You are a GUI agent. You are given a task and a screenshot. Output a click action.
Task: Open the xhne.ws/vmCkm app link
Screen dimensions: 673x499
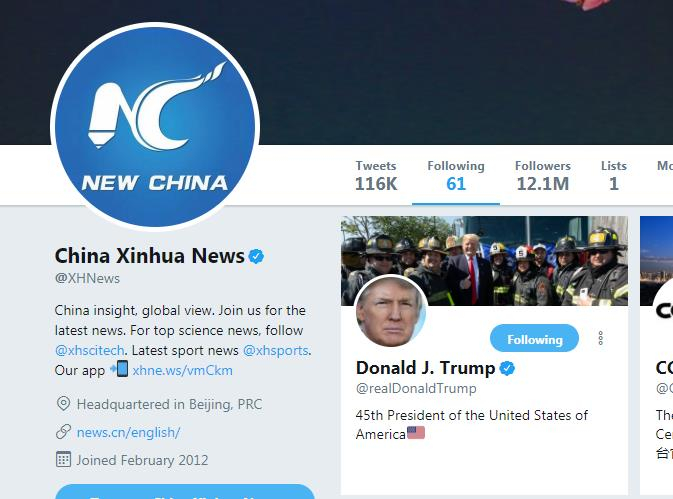point(182,370)
